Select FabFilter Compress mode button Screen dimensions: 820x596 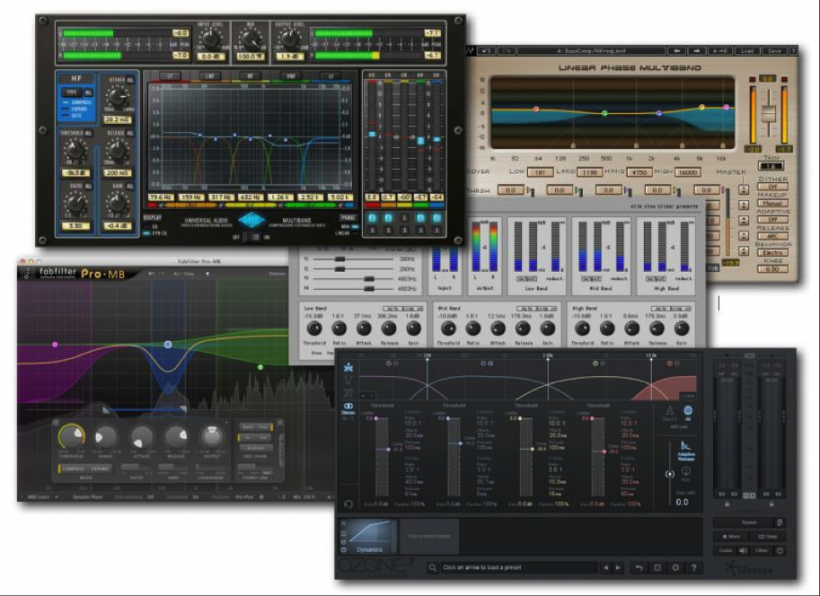pyautogui.click(x=73, y=469)
